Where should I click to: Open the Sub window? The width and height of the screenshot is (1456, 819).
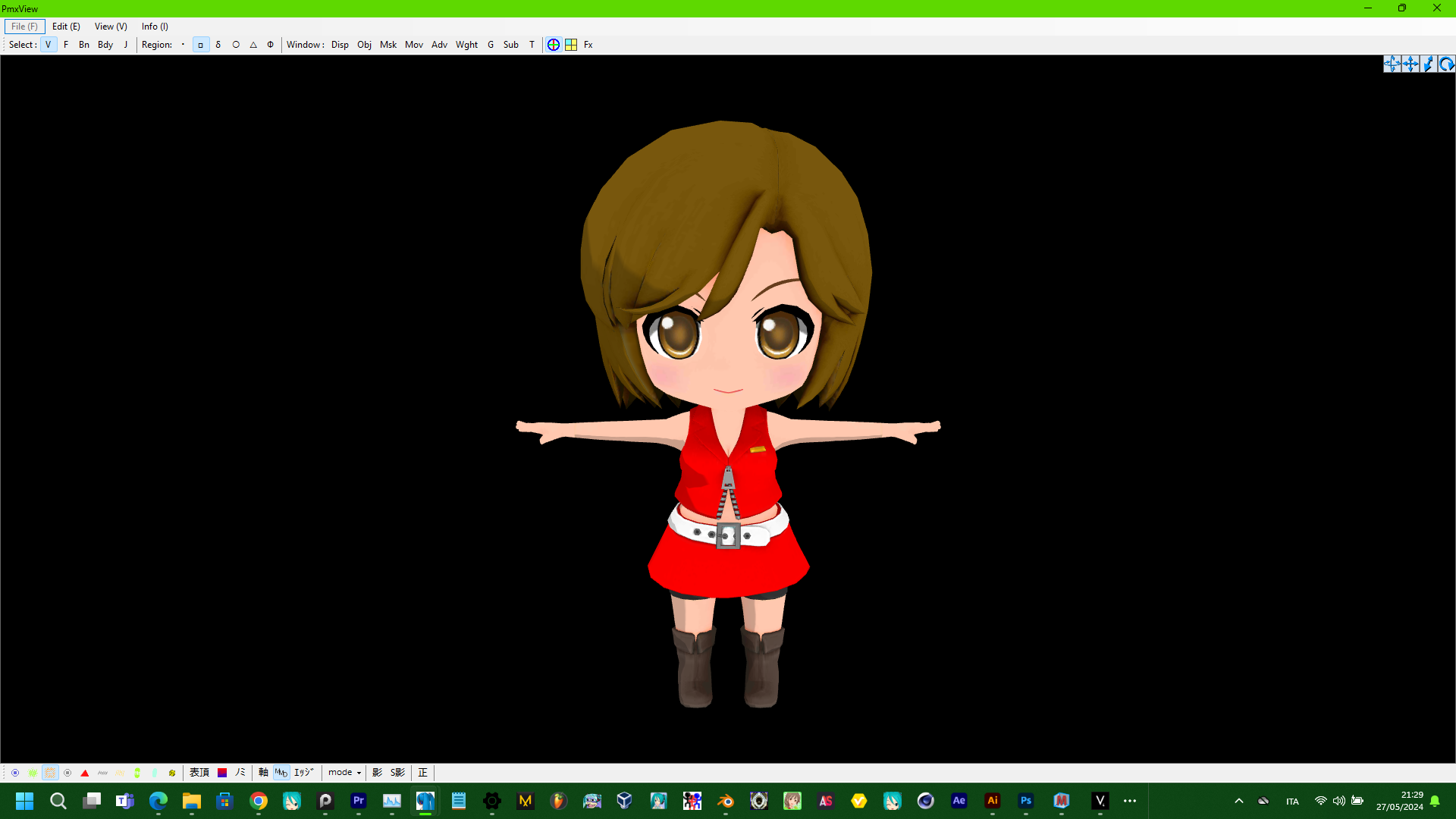[511, 45]
